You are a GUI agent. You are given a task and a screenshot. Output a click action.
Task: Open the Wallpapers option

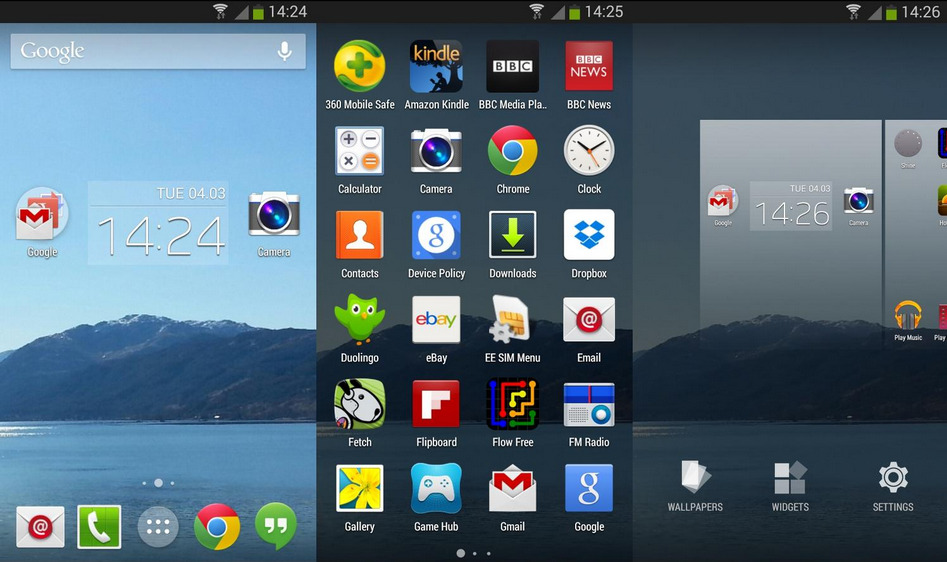coord(695,486)
